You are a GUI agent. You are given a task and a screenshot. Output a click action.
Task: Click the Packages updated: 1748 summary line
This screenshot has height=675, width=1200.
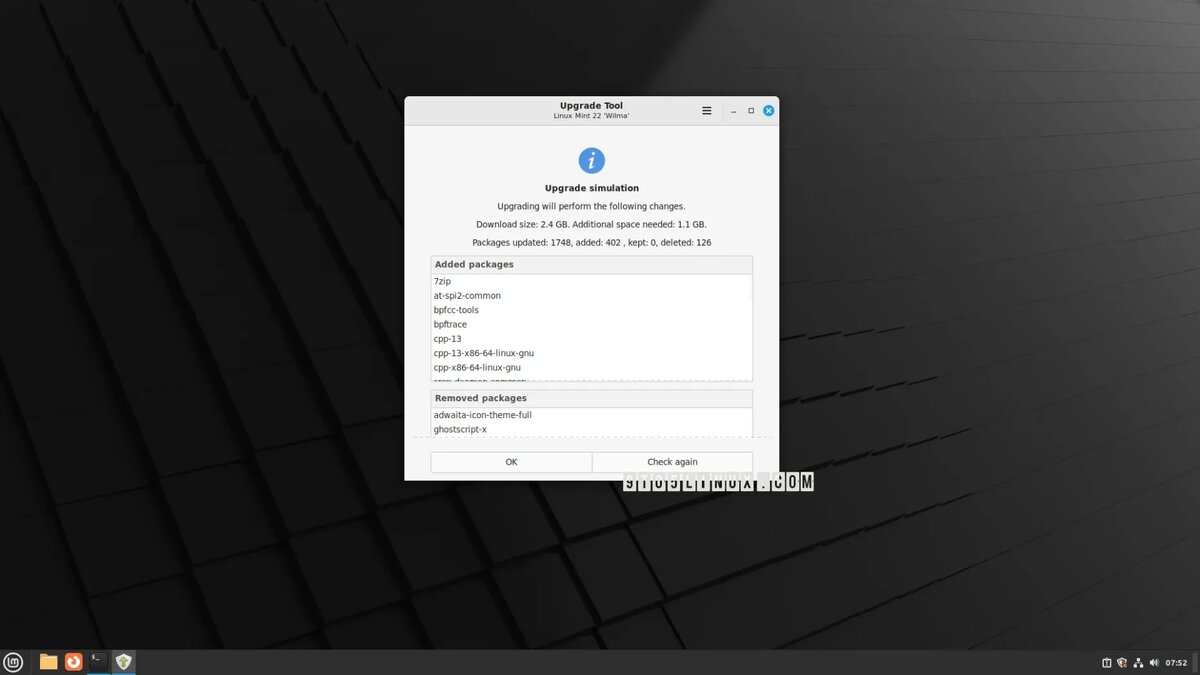592,243
